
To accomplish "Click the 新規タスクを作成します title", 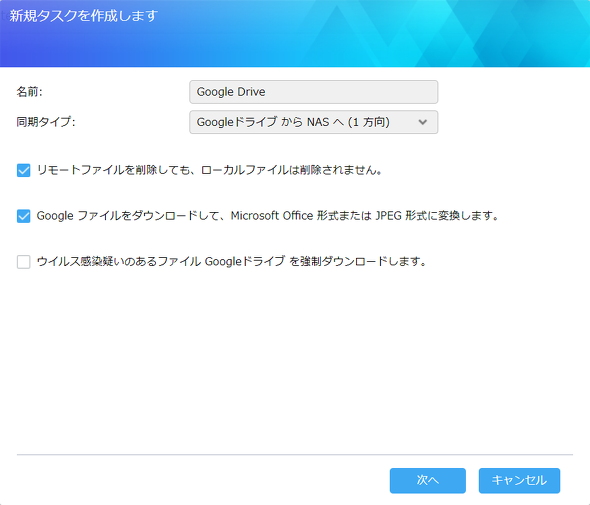I will pos(84,16).
